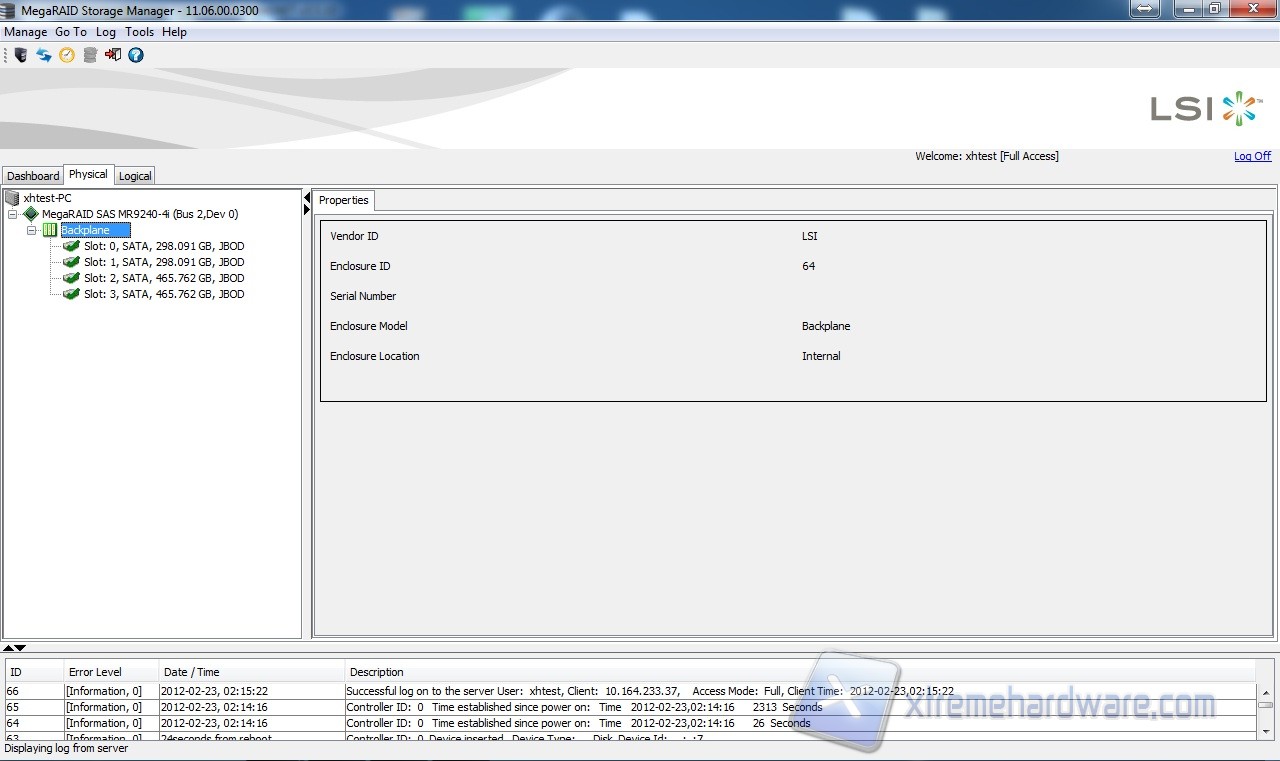Image resolution: width=1280 pixels, height=761 pixels.
Task: Open the Tools menu
Action: click(x=139, y=32)
